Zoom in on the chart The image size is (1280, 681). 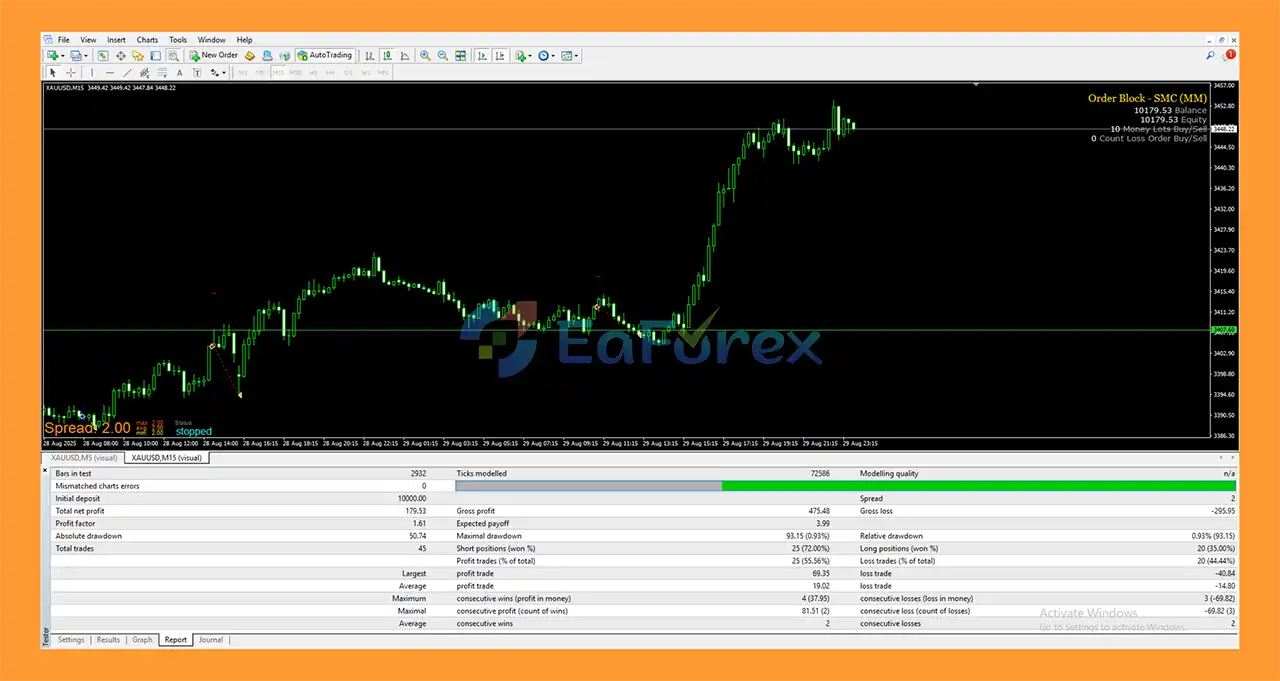426,56
